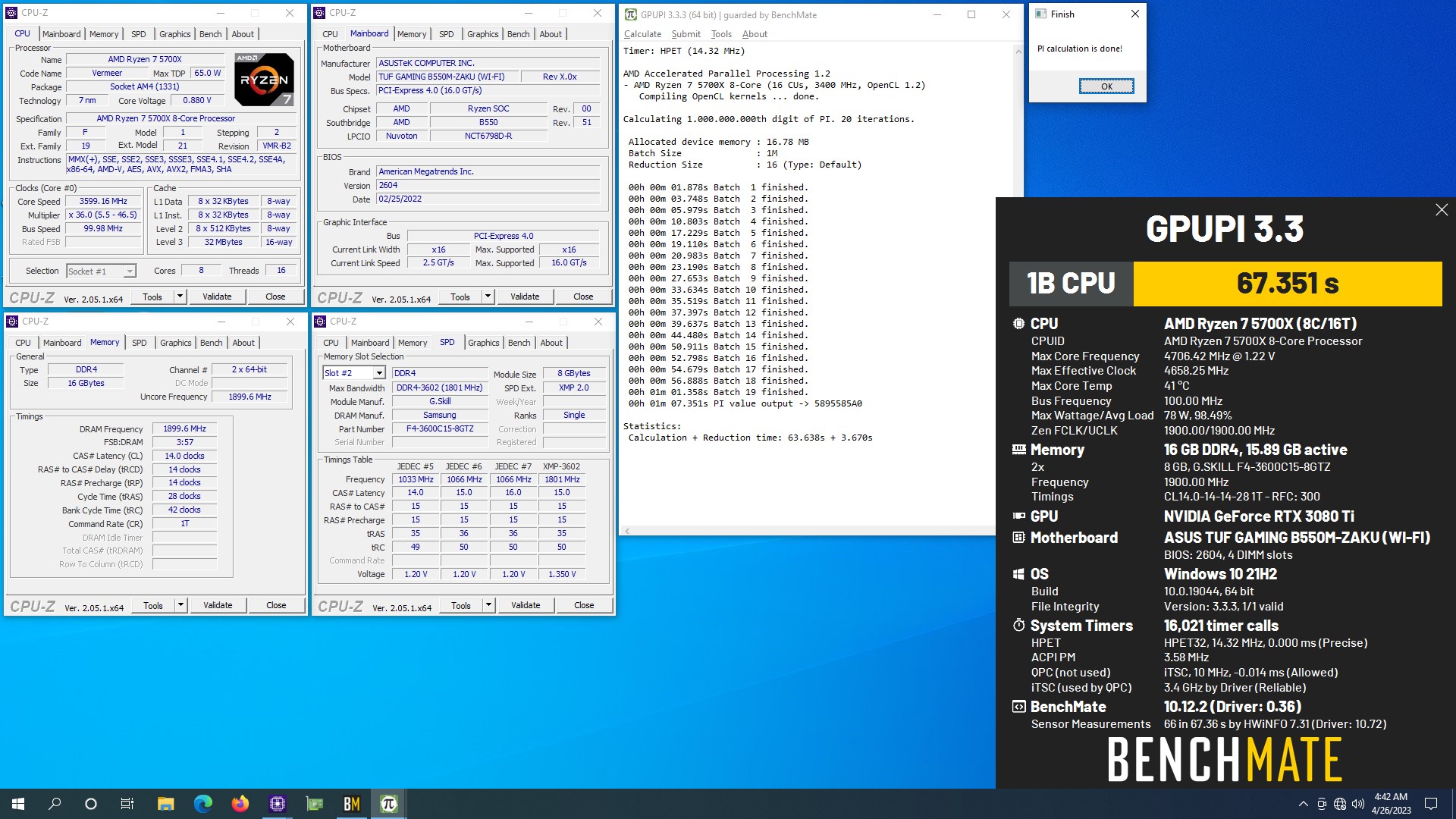Screen dimensions: 1456x819
Task: Click the GPUPI title bar pi icon
Action: click(630, 14)
